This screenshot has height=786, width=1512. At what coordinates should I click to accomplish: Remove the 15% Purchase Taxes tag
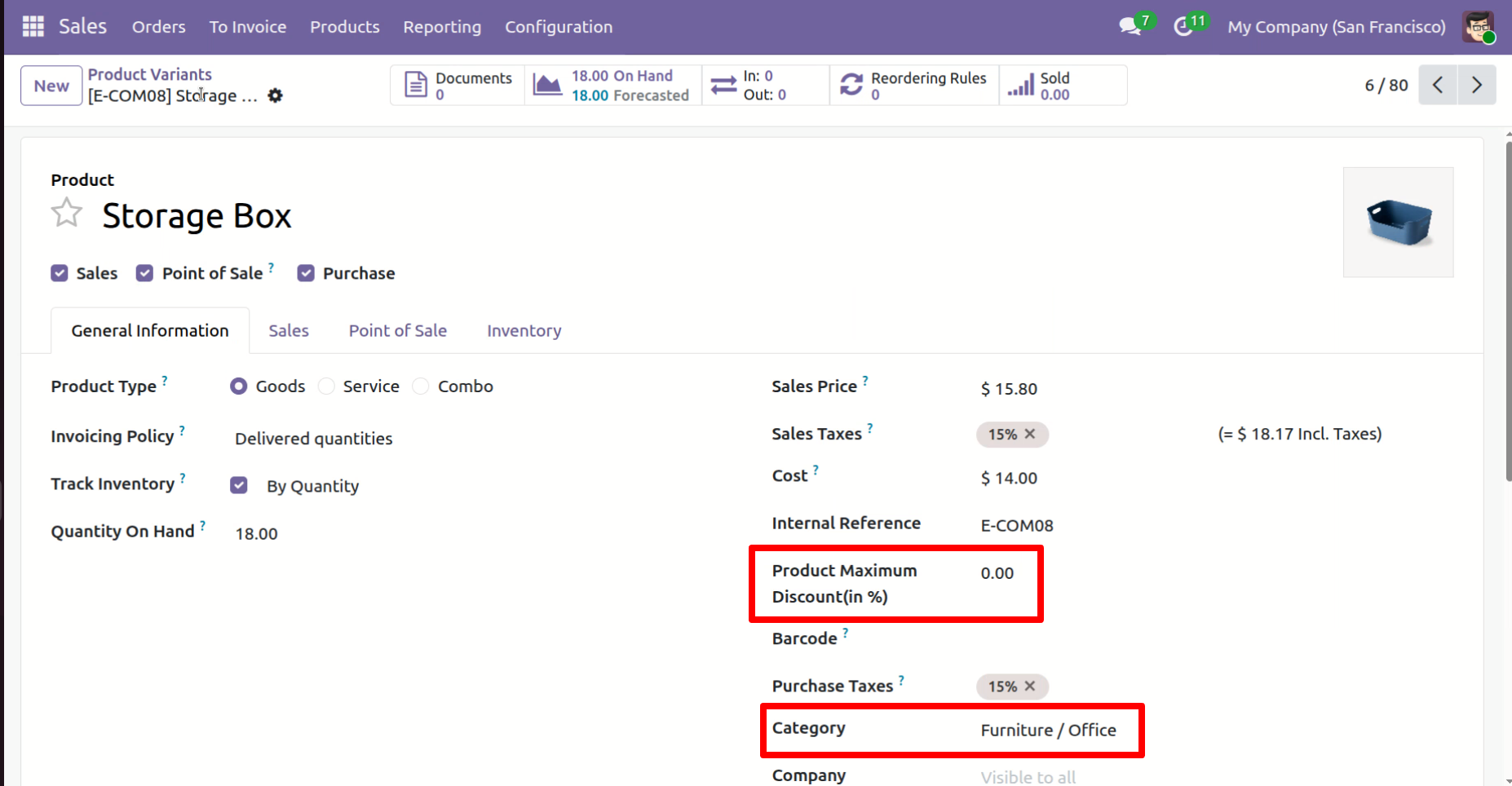tap(1030, 687)
